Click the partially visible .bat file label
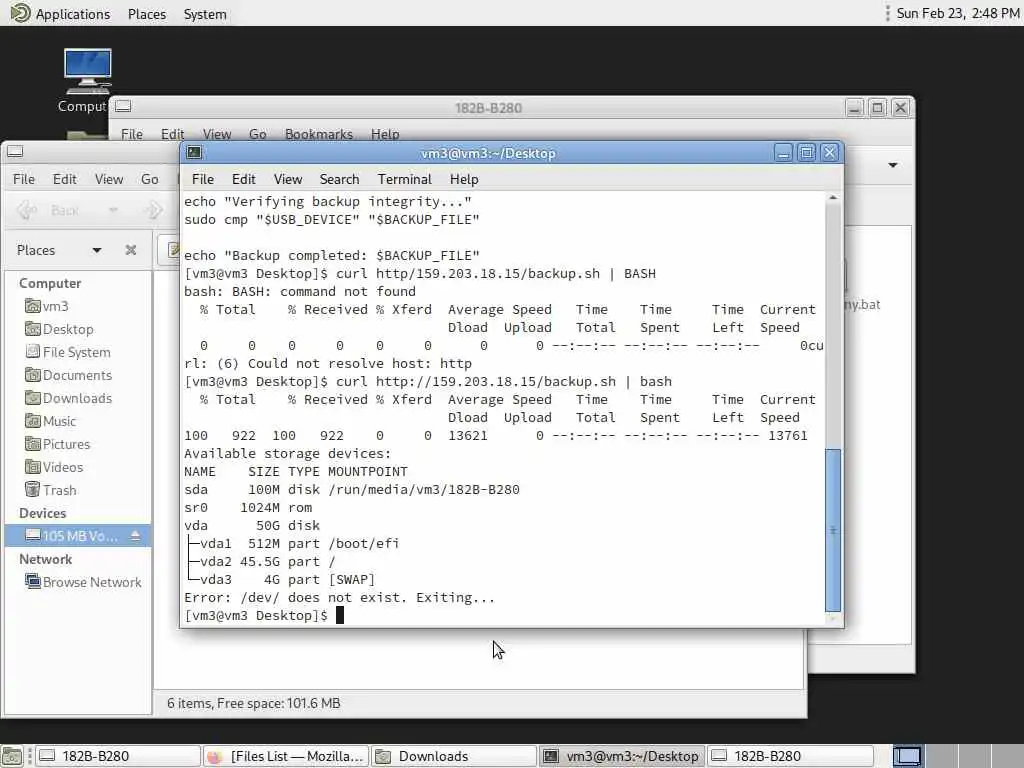 862,304
